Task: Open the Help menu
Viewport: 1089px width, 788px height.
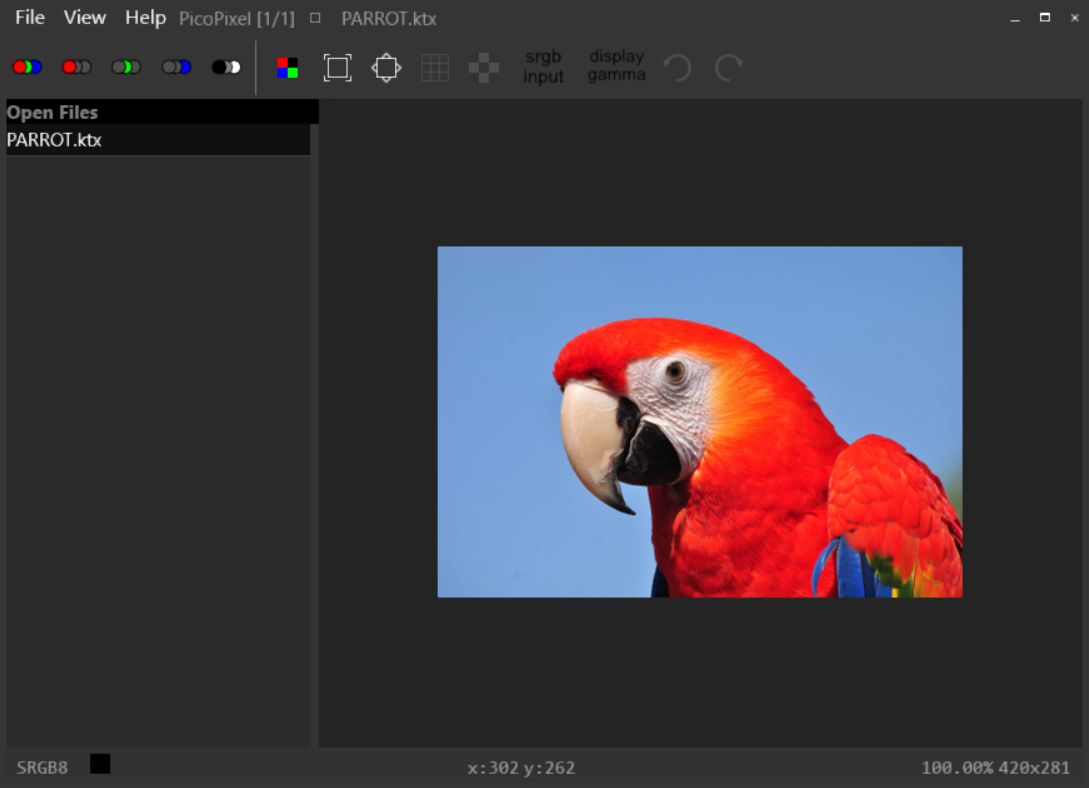Action: pos(145,18)
